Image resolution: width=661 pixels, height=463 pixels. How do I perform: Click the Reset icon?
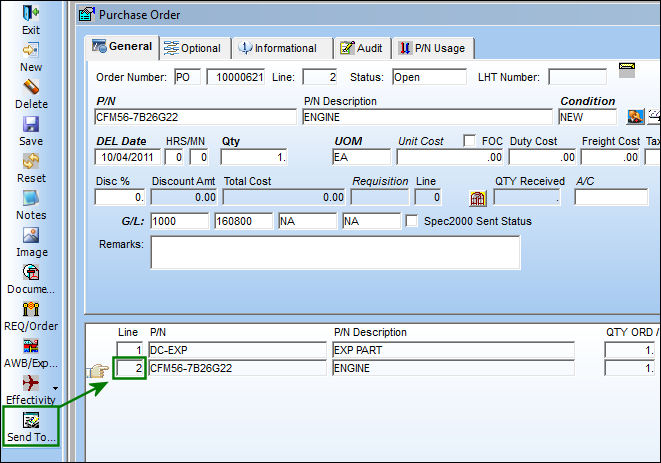tap(31, 161)
